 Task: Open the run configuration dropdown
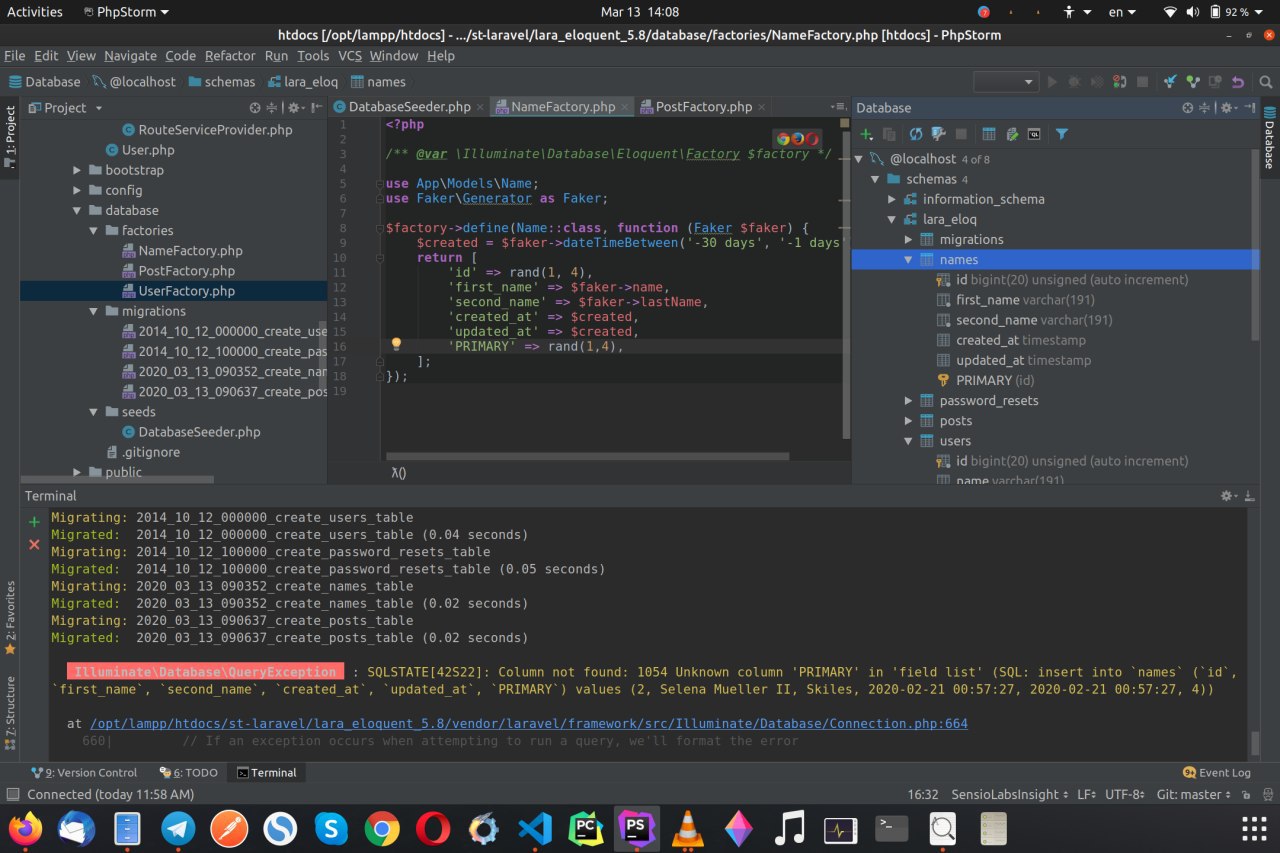coord(1006,82)
